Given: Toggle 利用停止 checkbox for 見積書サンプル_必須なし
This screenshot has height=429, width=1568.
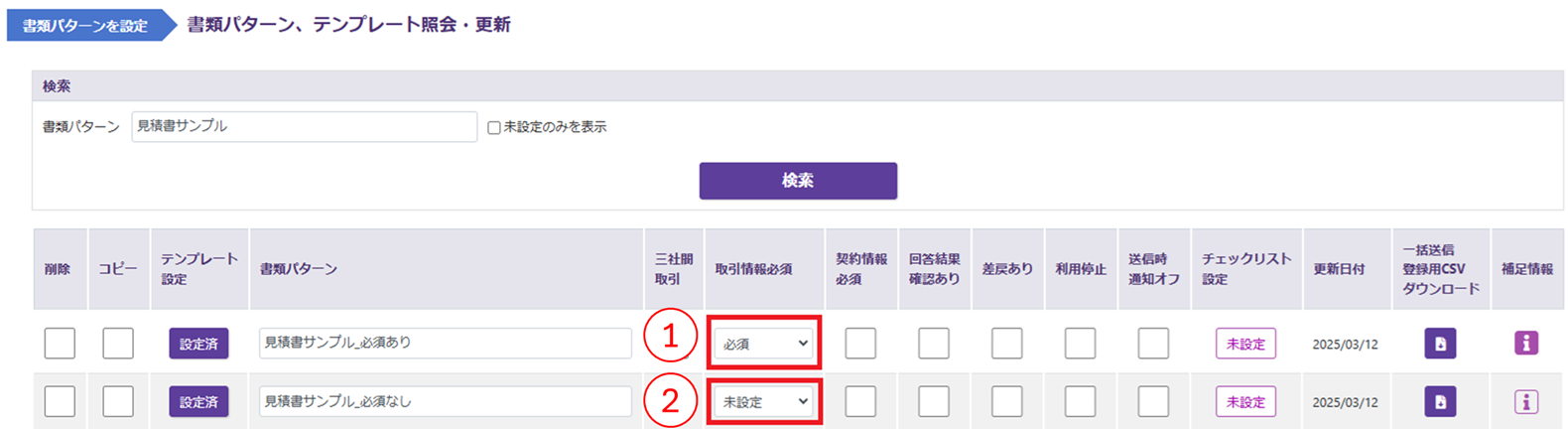Looking at the screenshot, I should point(1080,402).
